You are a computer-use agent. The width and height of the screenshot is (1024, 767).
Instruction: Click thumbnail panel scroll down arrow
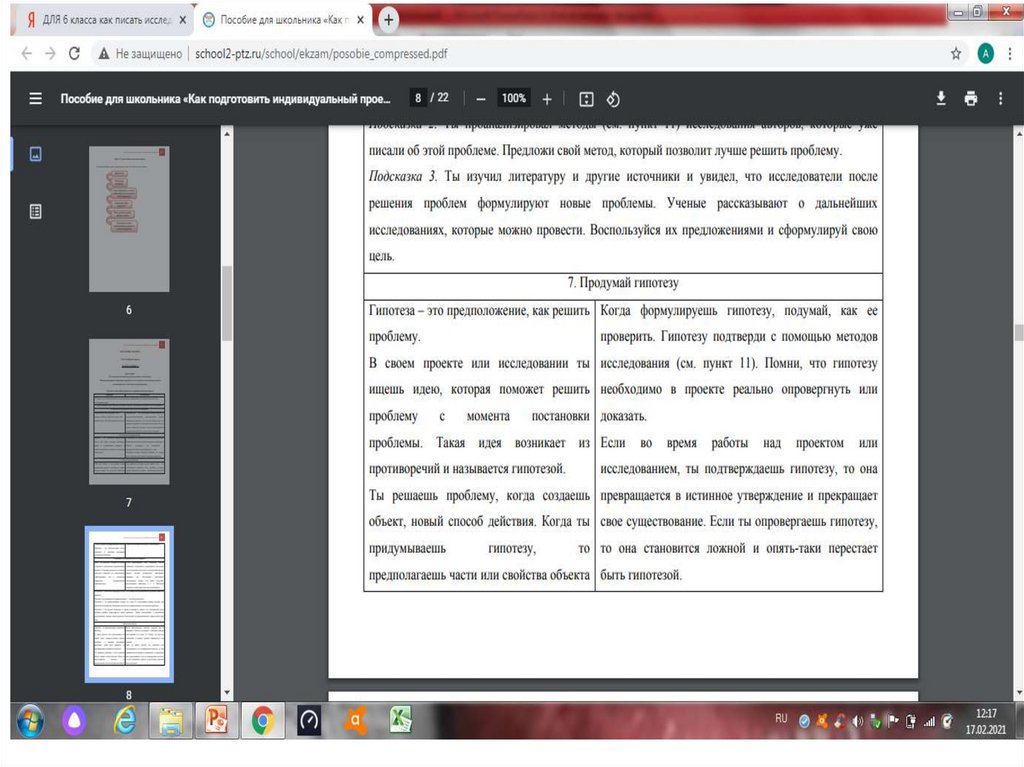point(227,693)
